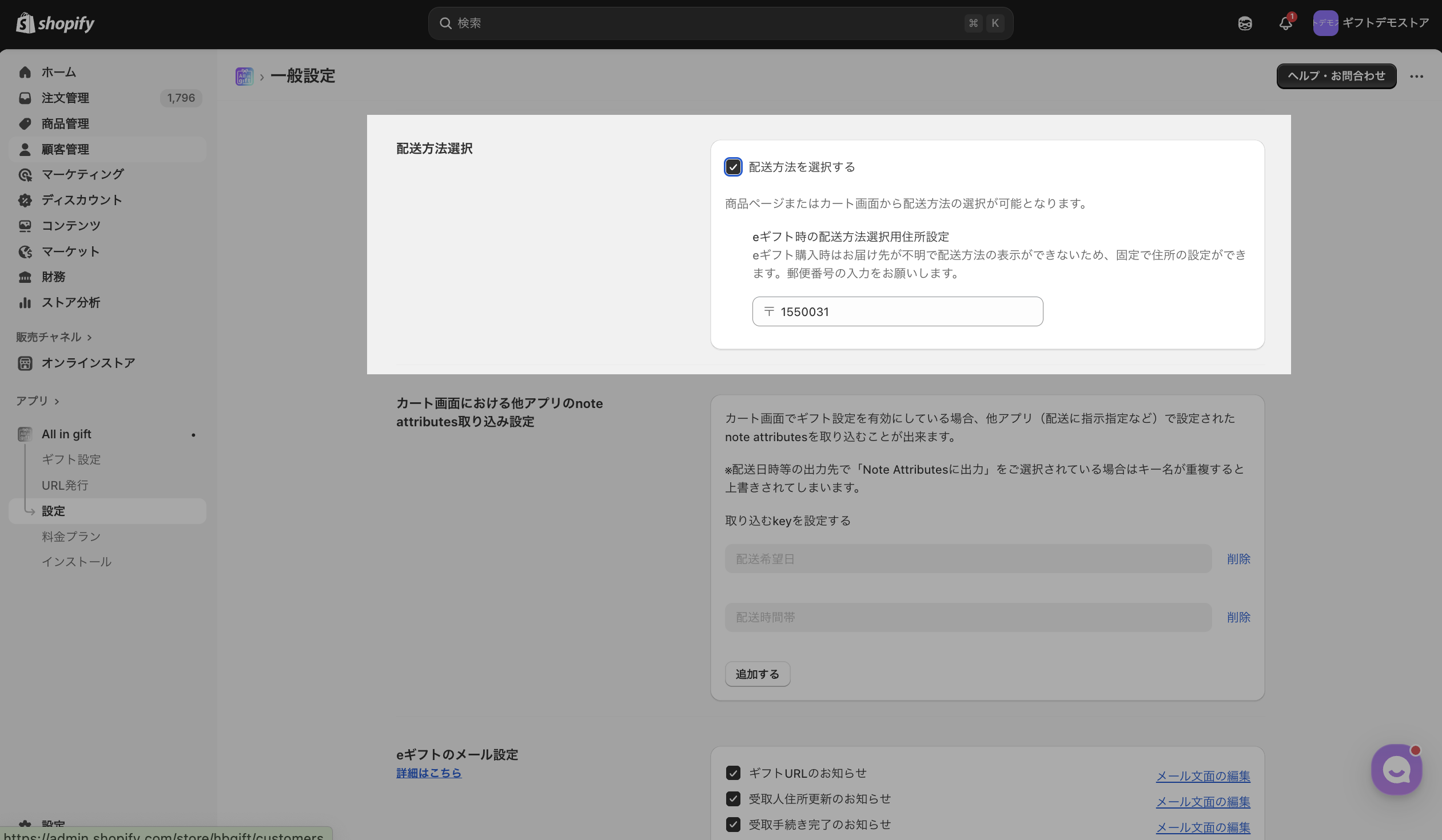This screenshot has width=1442, height=840.
Task: Open ホーム from the sidebar
Action: [58, 72]
